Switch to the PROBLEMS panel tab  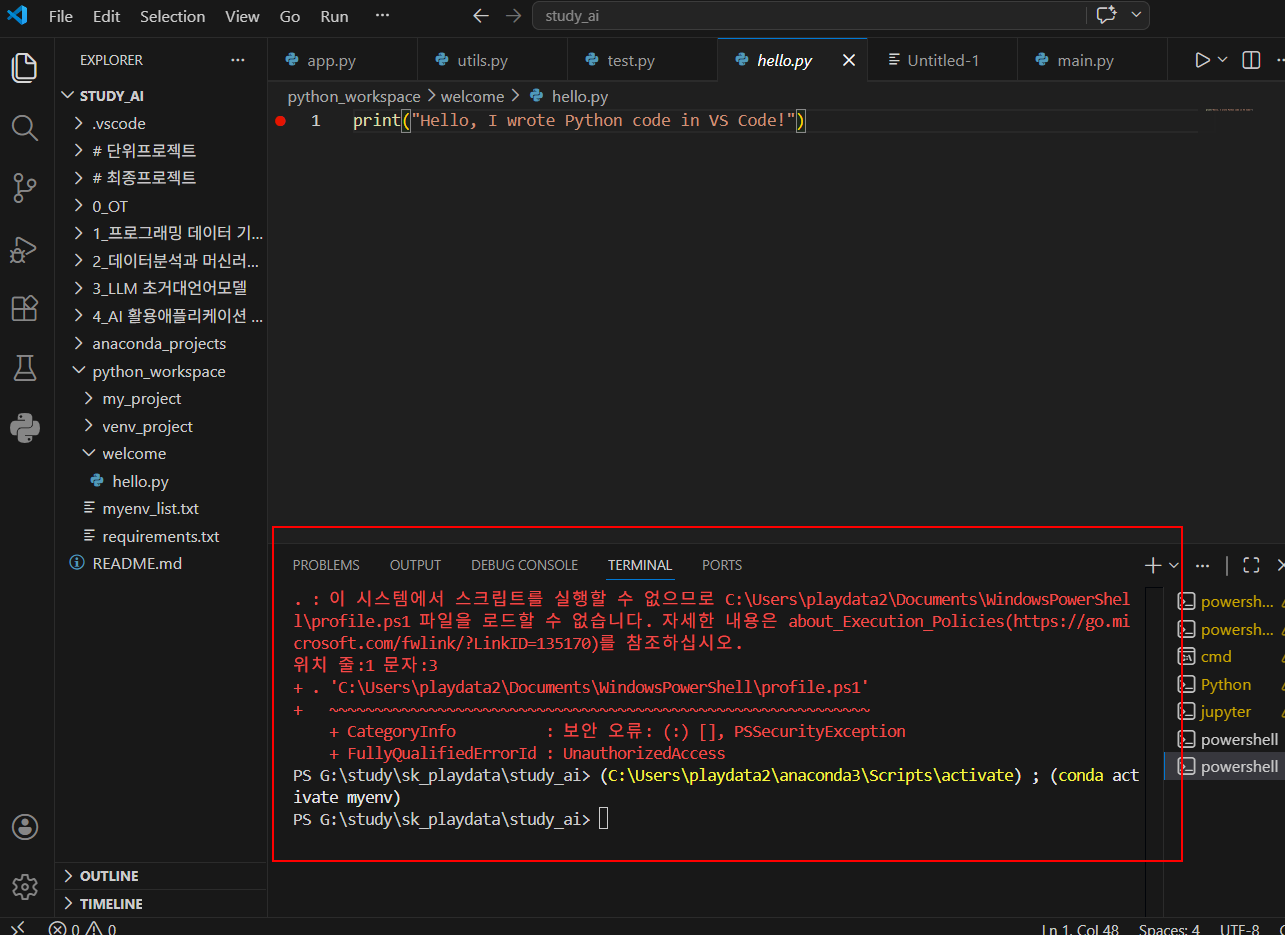click(x=326, y=565)
